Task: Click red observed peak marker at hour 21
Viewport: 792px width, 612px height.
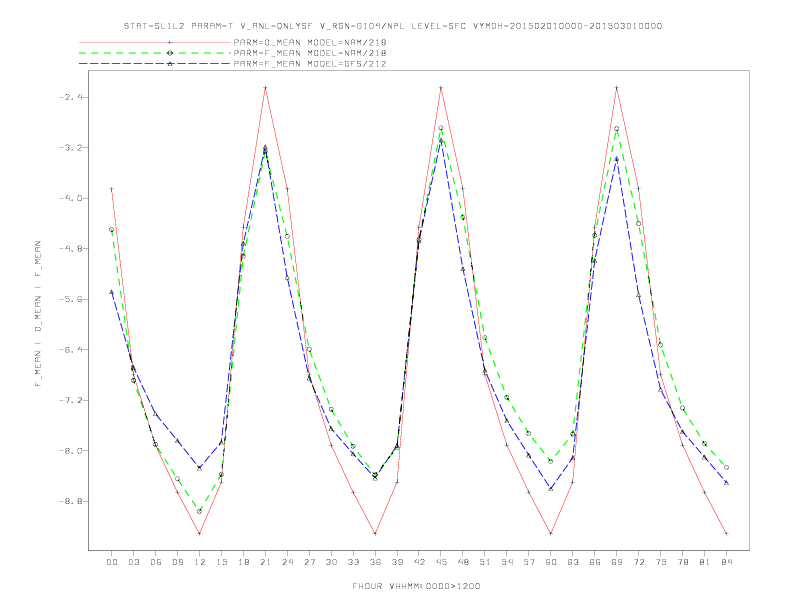Action: click(265, 88)
